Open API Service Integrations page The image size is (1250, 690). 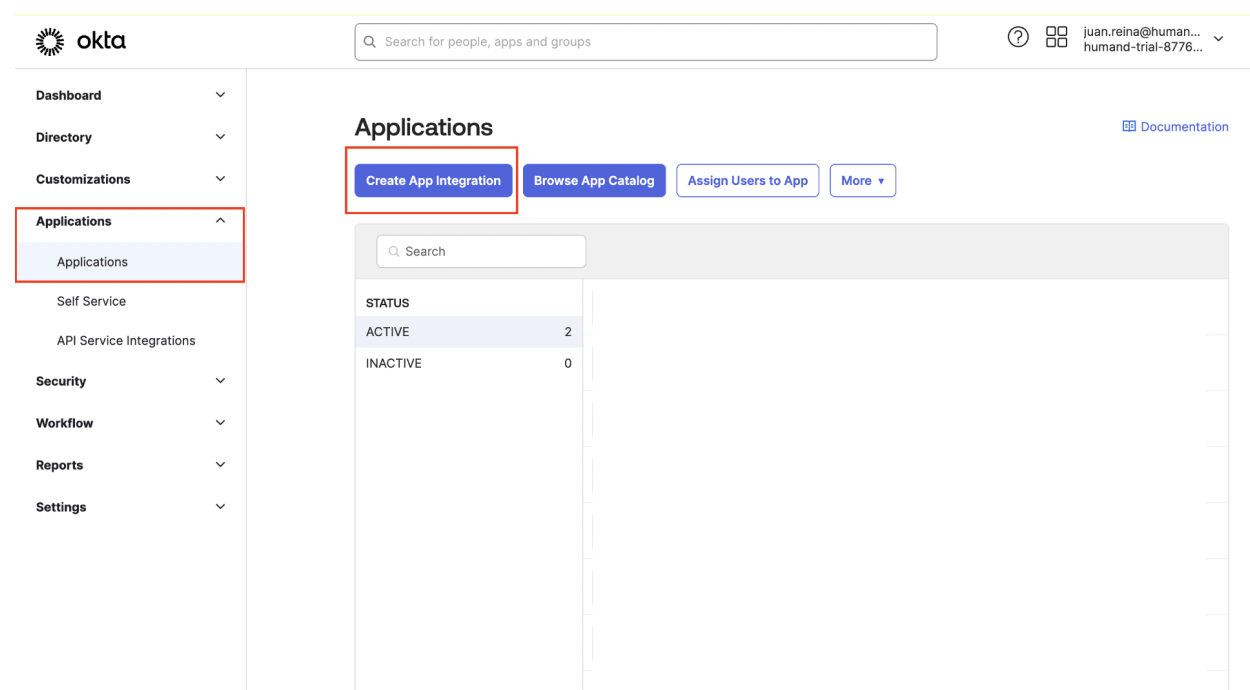(x=126, y=341)
